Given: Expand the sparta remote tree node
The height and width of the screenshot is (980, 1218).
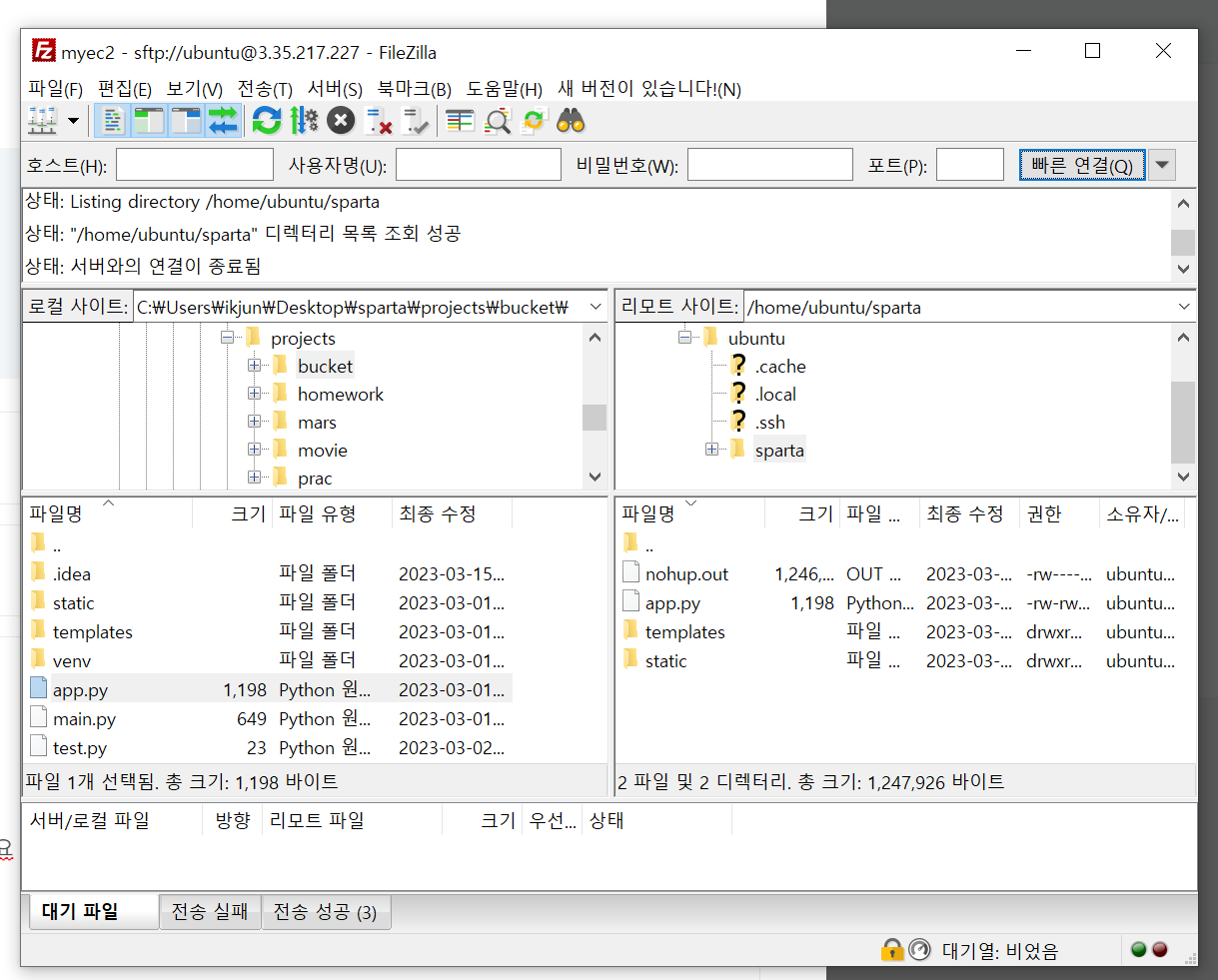Looking at the screenshot, I should click(711, 450).
